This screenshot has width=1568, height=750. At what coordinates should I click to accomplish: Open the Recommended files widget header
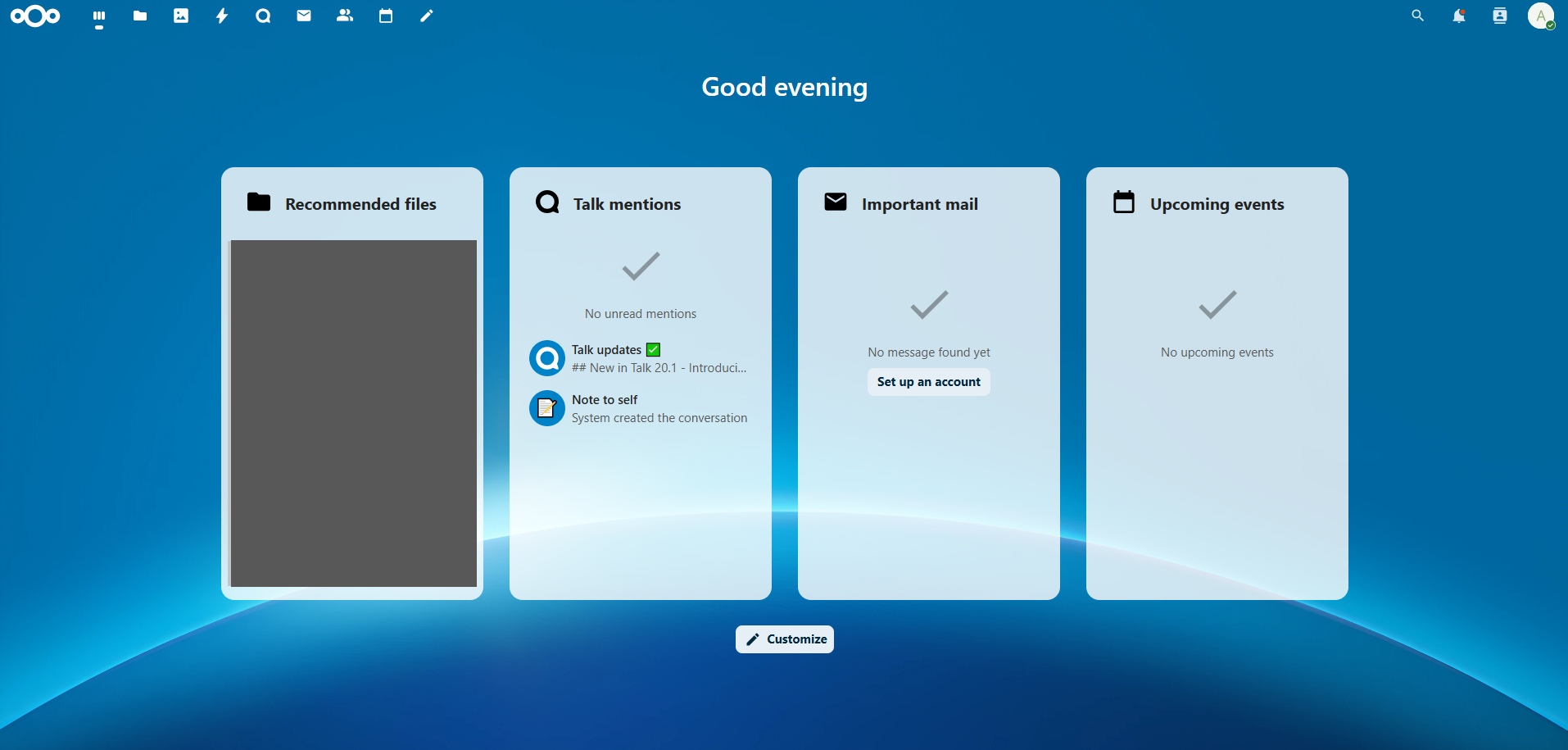360,203
